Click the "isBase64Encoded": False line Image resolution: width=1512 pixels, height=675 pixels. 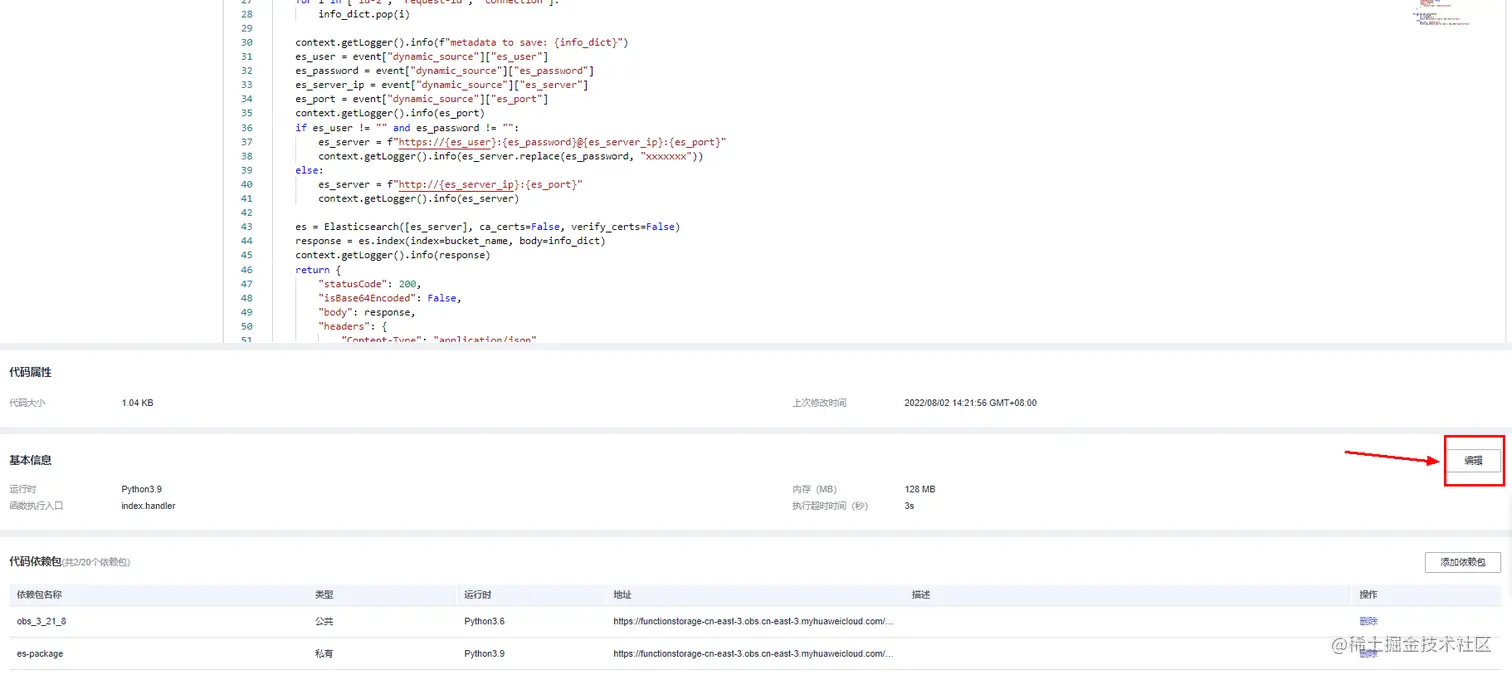tap(390, 298)
